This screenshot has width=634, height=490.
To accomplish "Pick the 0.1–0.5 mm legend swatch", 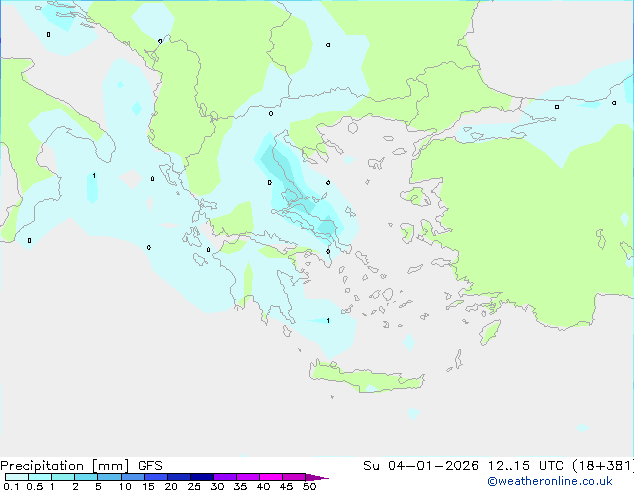I will 17,477.
